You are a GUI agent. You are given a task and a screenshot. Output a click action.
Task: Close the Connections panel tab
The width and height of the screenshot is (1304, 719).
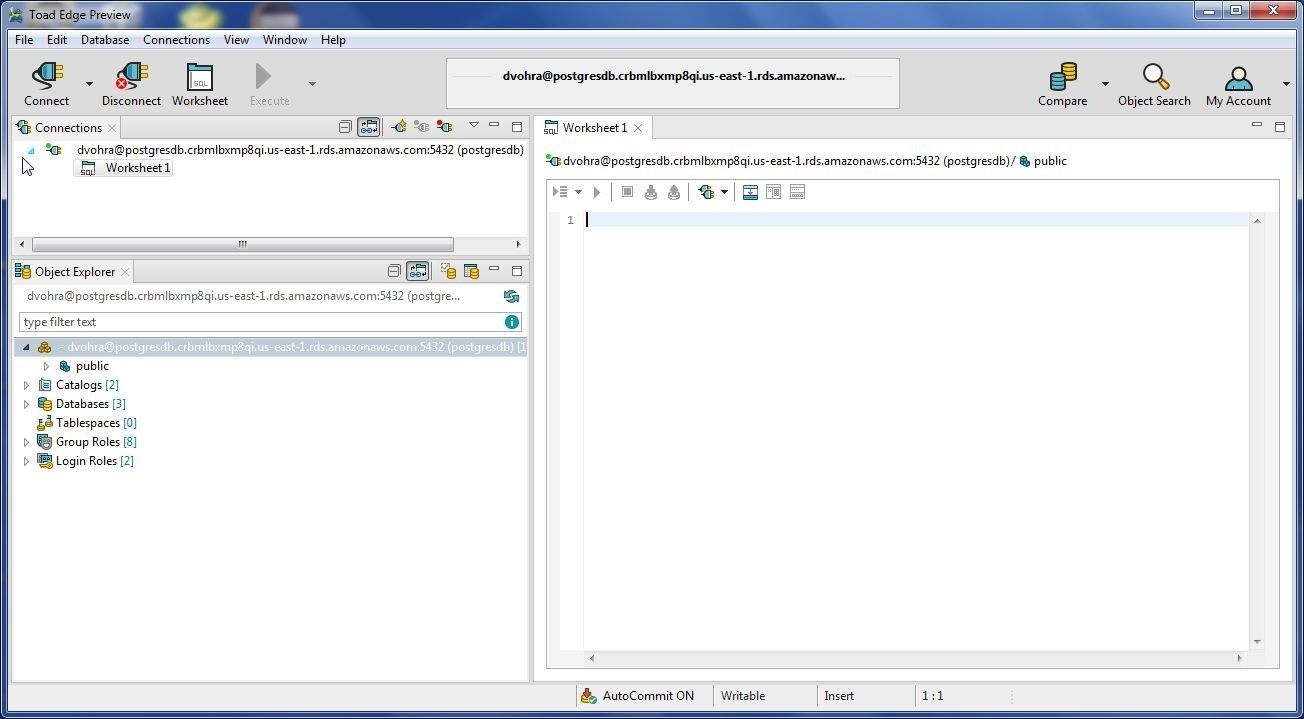(112, 128)
